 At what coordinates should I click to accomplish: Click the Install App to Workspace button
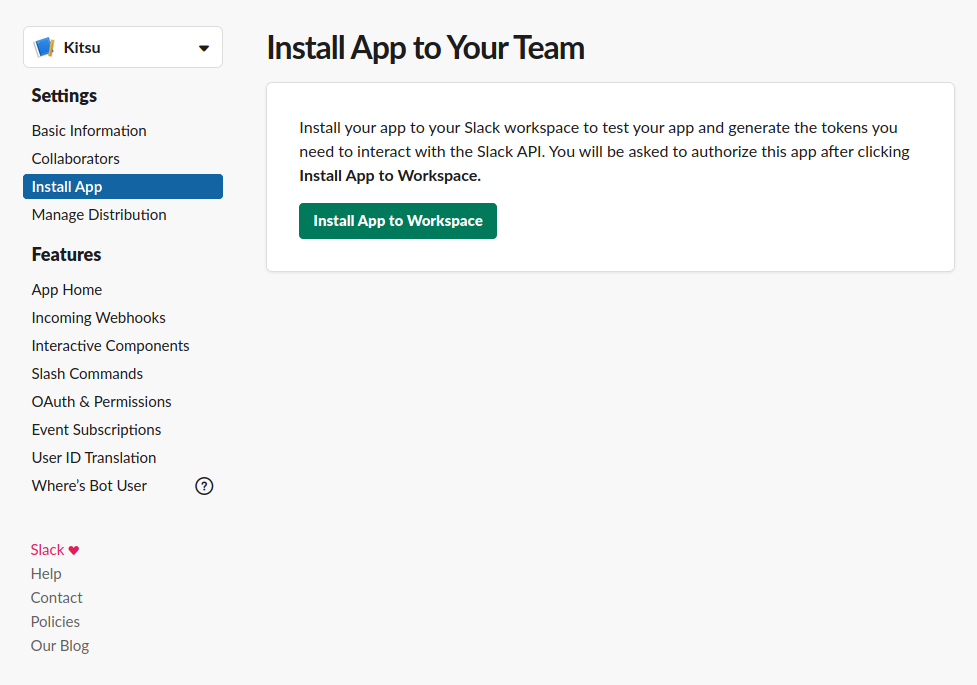coord(397,220)
